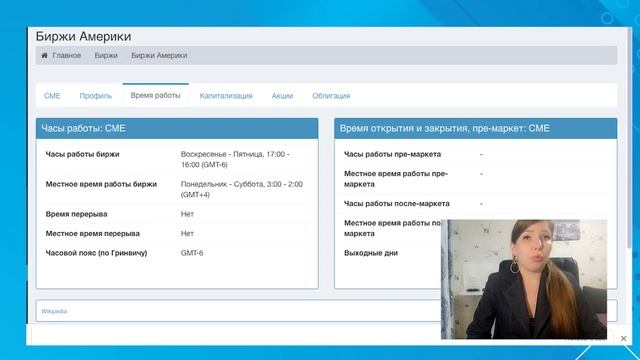Select text 'Понедельник - Суббота, 3:00 - 2:00 (GMT+4)'

[242, 189]
